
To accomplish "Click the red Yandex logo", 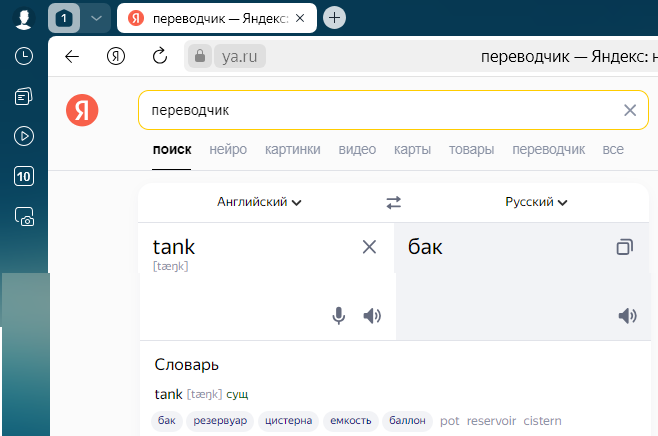I will point(82,110).
